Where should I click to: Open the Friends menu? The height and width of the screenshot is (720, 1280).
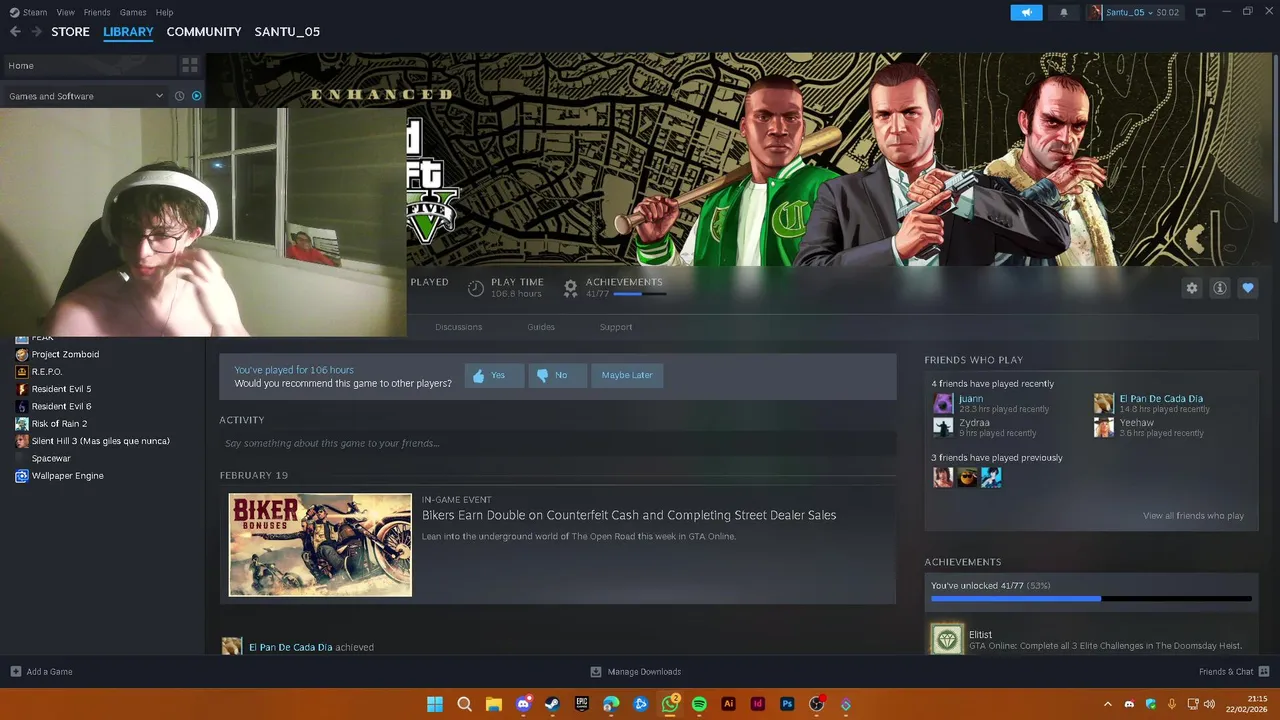(x=97, y=12)
